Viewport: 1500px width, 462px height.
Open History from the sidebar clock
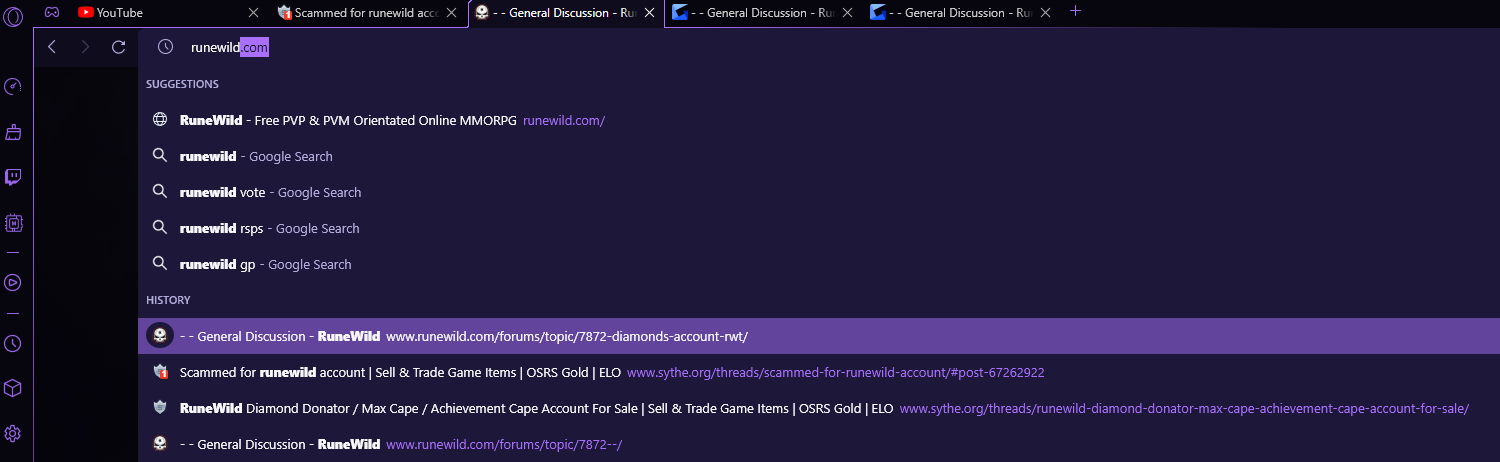[x=13, y=344]
